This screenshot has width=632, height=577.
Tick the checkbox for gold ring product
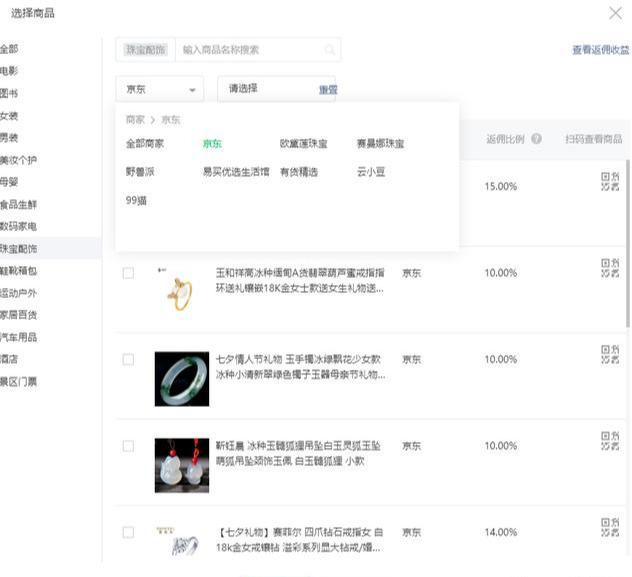tap(128, 273)
